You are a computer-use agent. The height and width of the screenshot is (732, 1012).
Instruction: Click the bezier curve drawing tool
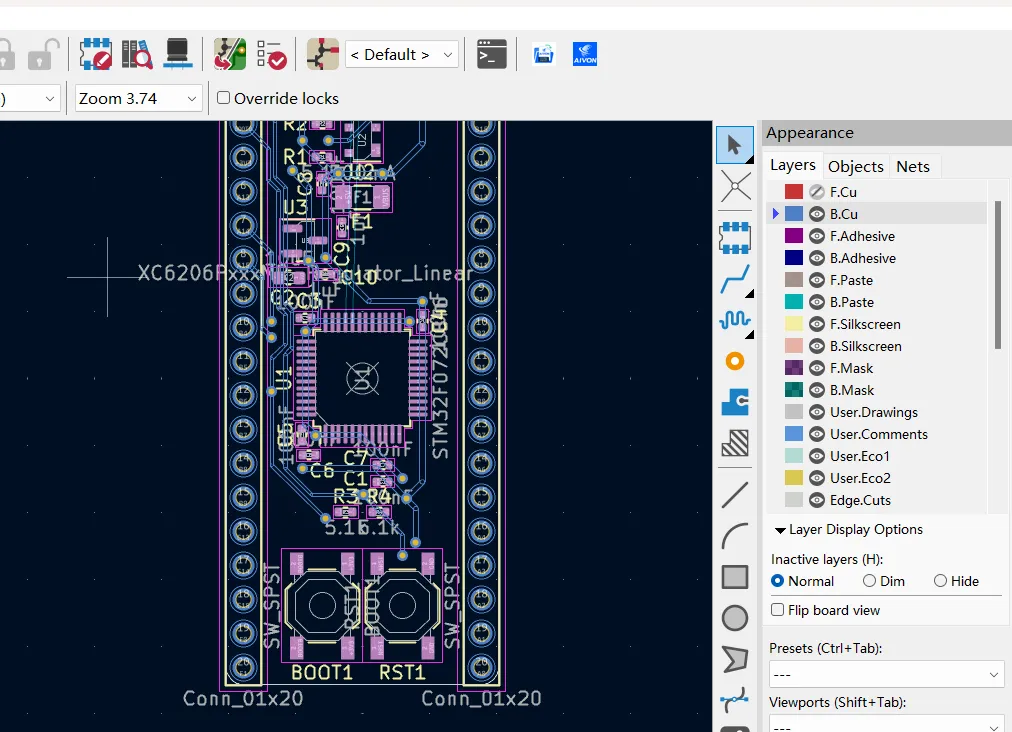734,700
